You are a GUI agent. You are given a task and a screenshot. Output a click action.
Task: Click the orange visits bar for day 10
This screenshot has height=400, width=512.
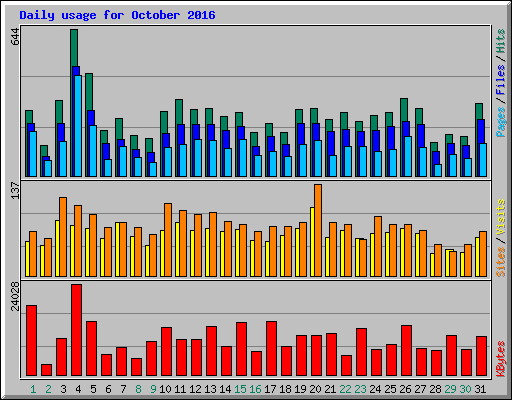pyautogui.click(x=168, y=240)
